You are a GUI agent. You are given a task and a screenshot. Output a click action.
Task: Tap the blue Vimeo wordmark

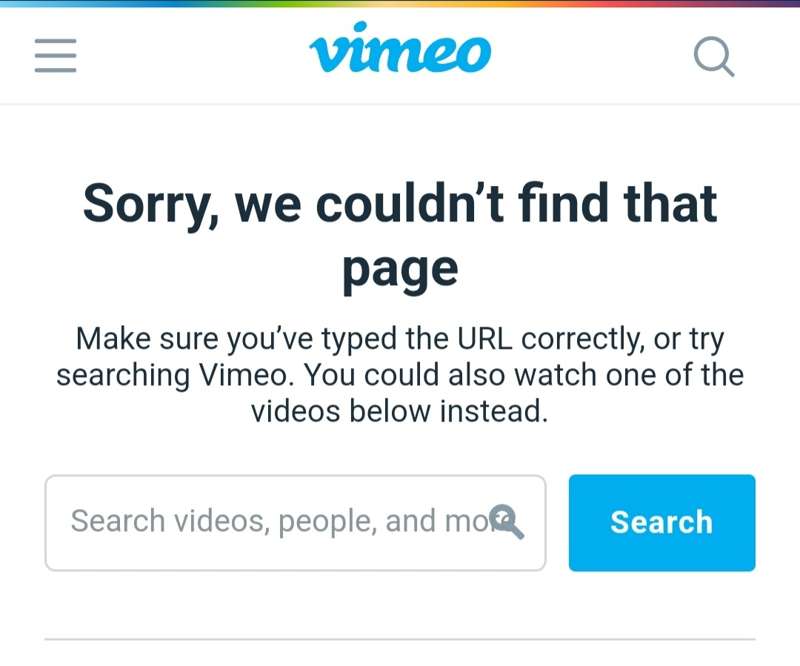(400, 47)
